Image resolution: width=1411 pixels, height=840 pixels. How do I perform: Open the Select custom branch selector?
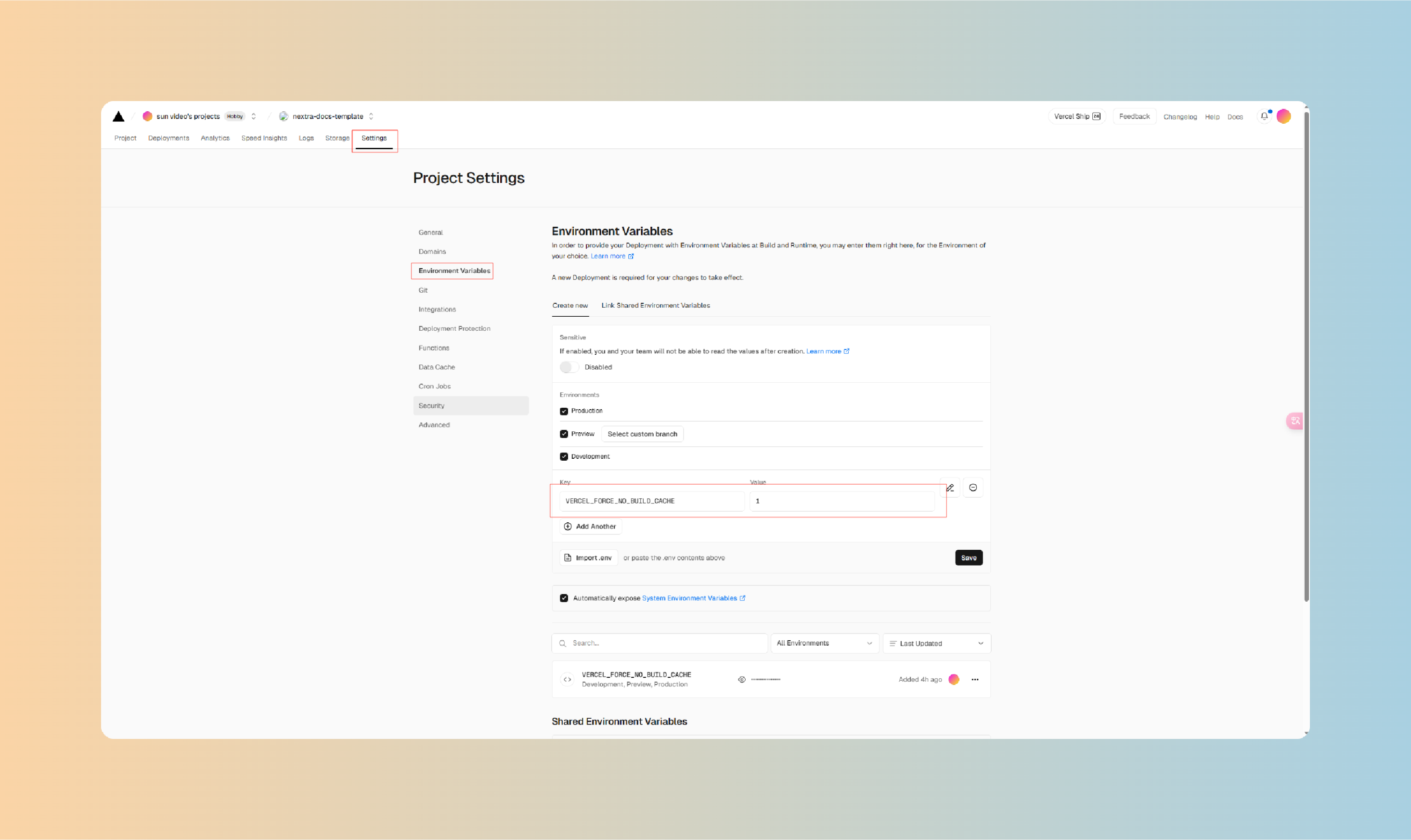click(642, 434)
